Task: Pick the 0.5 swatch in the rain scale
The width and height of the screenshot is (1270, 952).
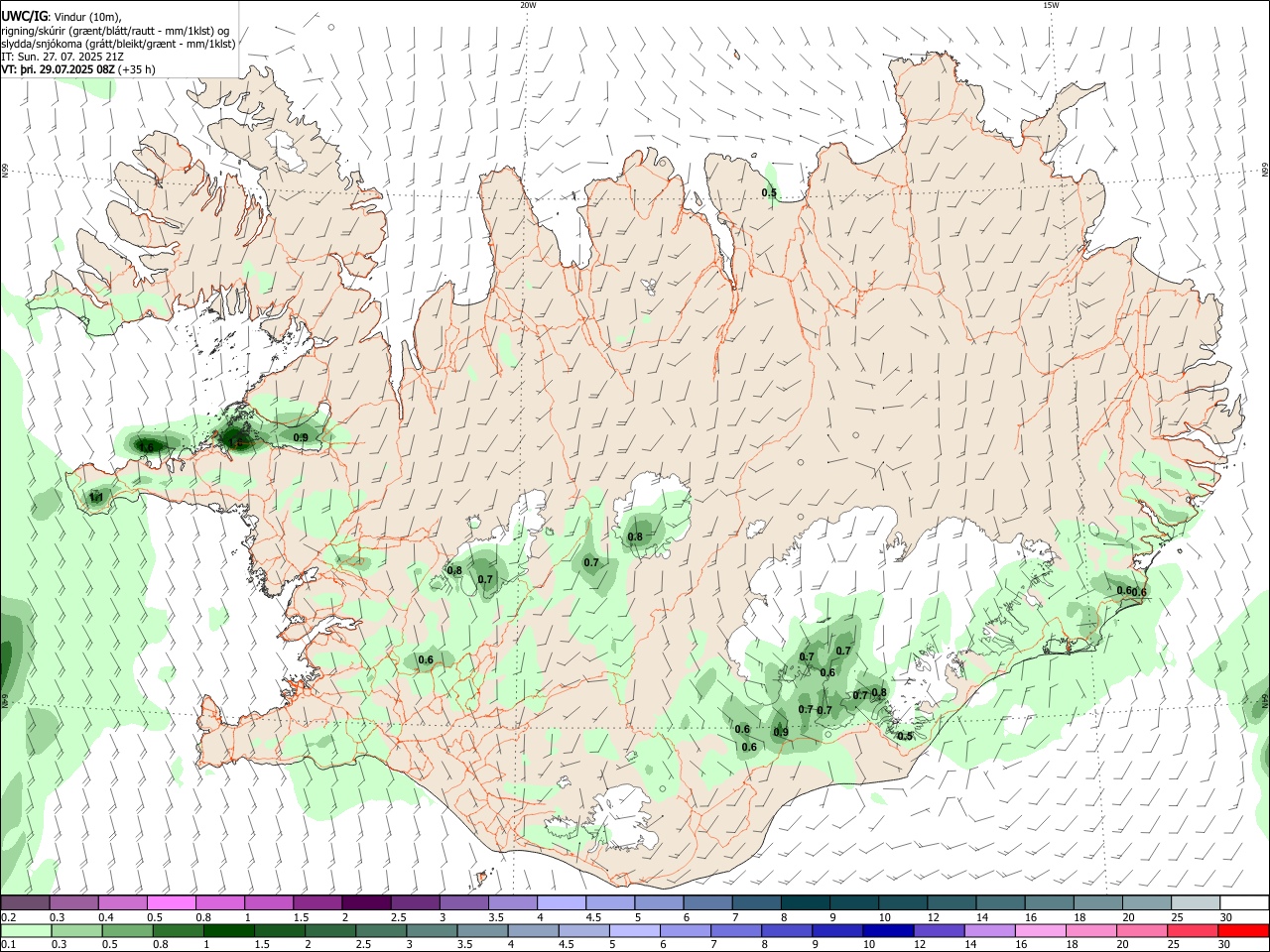Action: [127, 931]
